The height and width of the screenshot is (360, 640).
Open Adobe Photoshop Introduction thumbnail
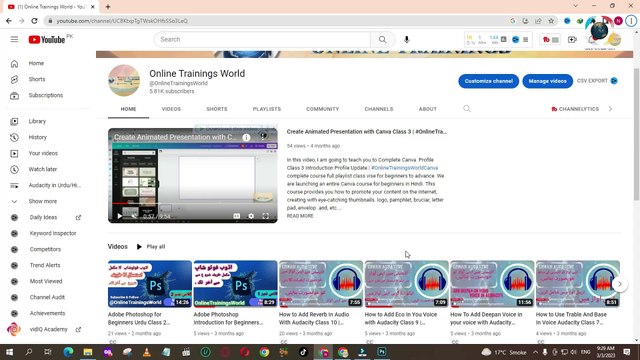(x=236, y=284)
